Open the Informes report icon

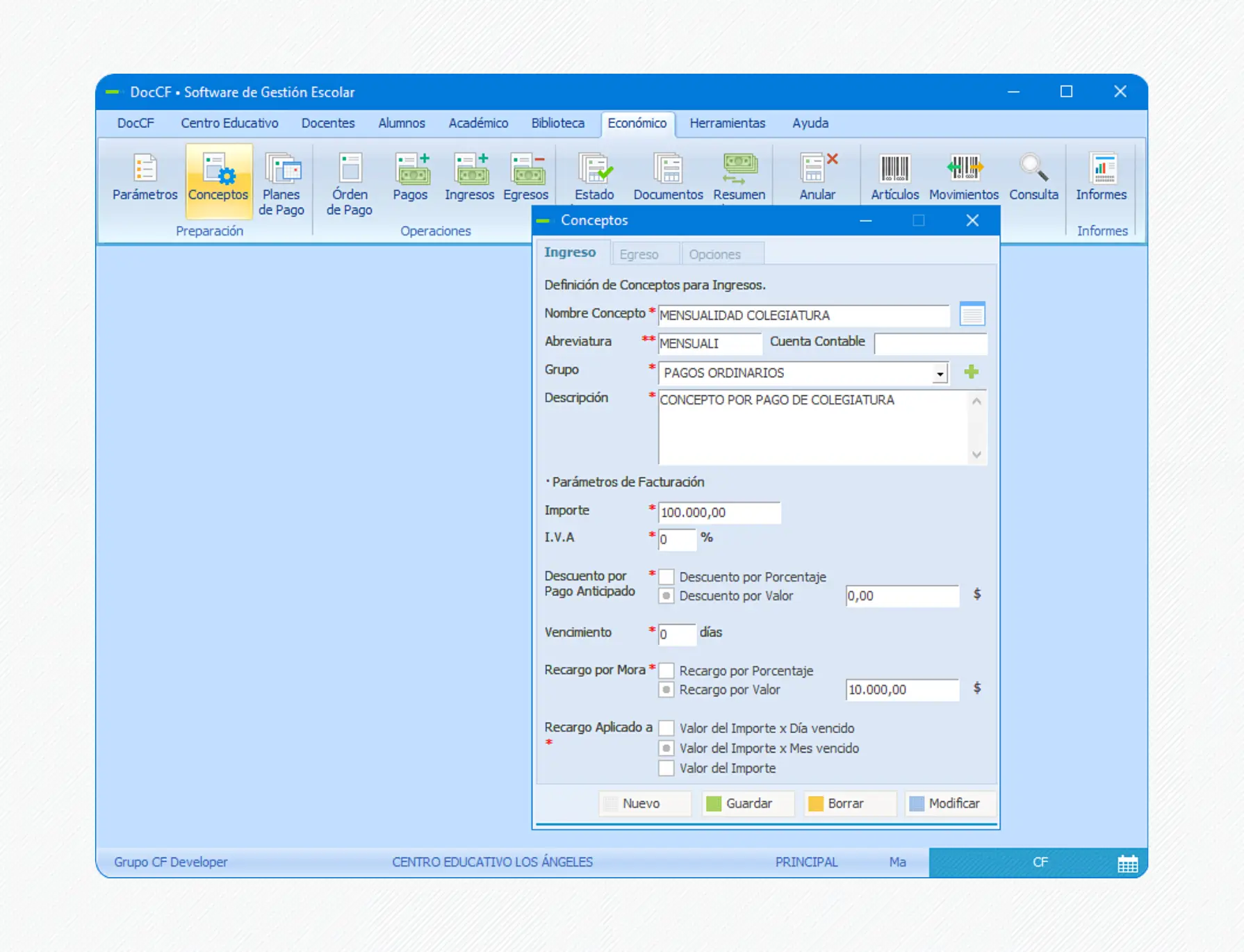click(x=1102, y=178)
